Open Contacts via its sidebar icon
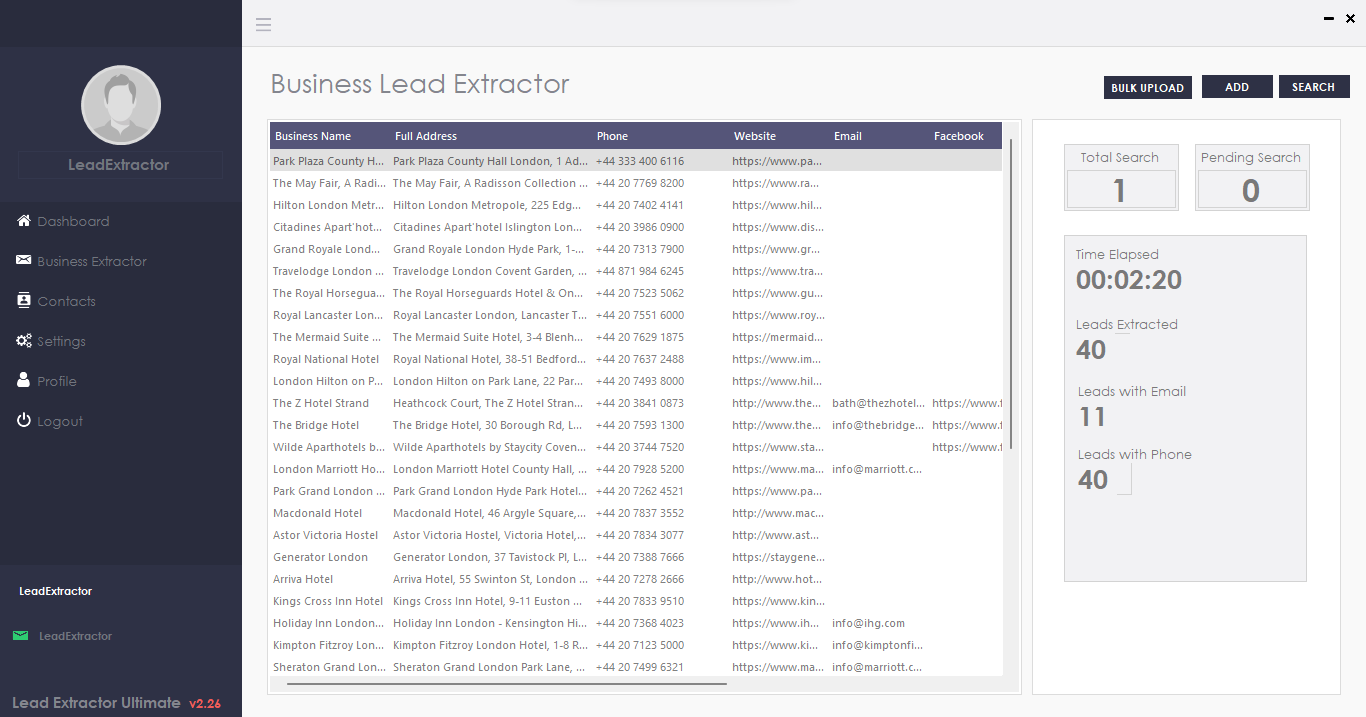 (x=24, y=301)
